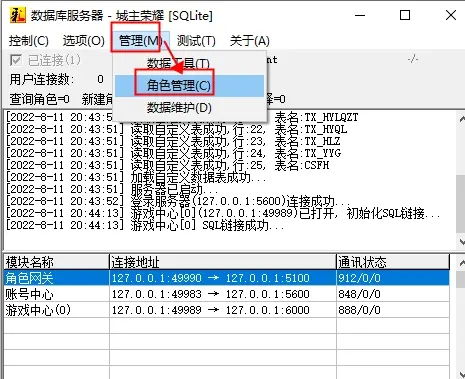Screen dimensions: 465x379
Task: Click log line with 表名:TX_HLZ
Action: pyautogui.click(x=174, y=141)
